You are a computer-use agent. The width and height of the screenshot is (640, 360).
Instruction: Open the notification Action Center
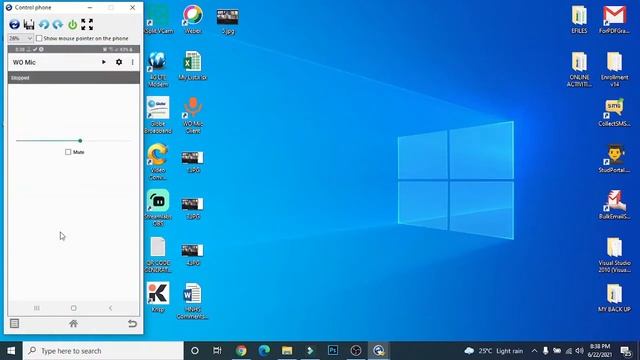pos(626,351)
